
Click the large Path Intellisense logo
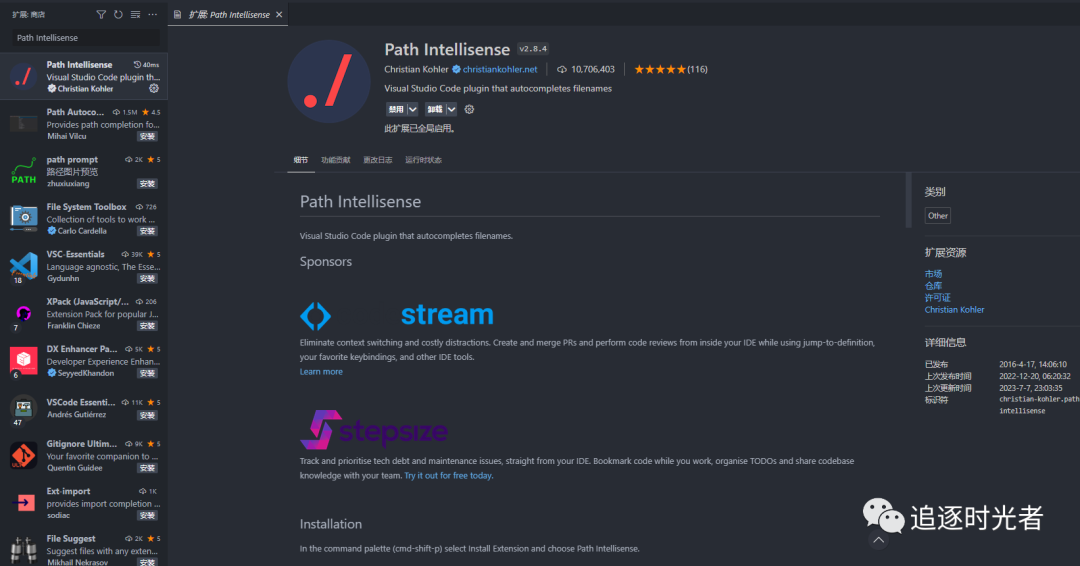(329, 81)
